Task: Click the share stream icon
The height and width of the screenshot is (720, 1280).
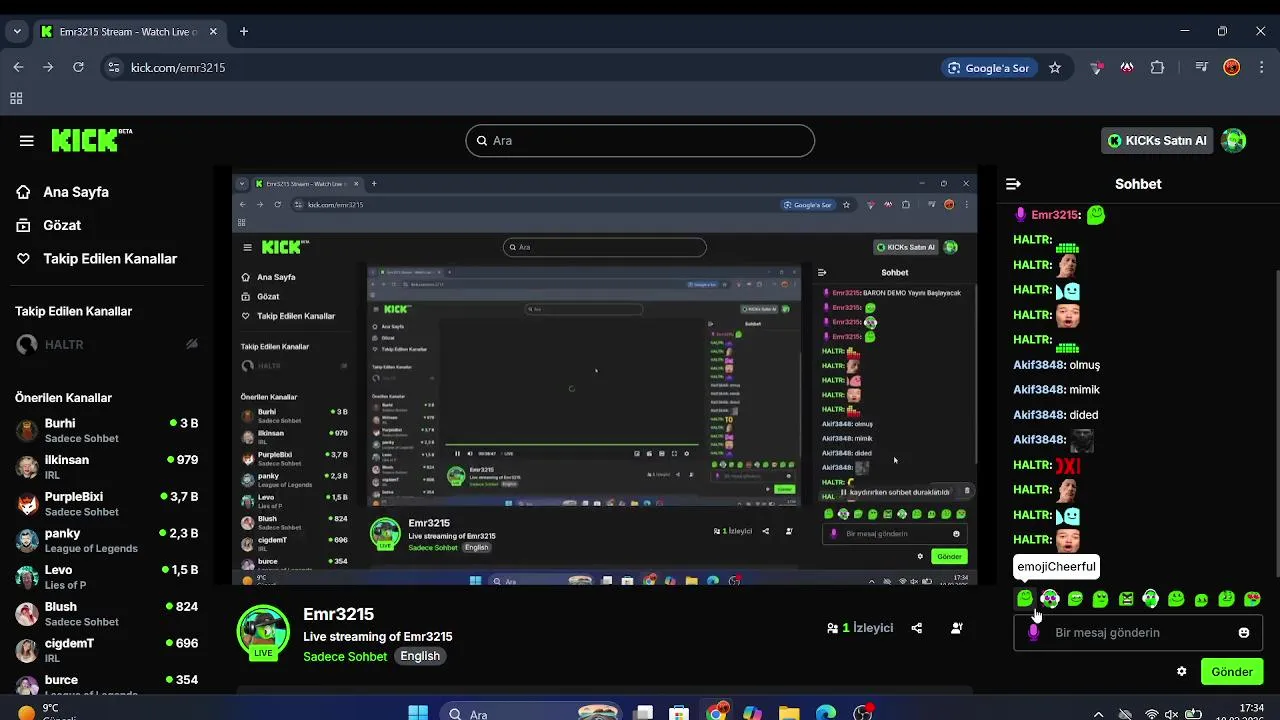Action: 917,628
